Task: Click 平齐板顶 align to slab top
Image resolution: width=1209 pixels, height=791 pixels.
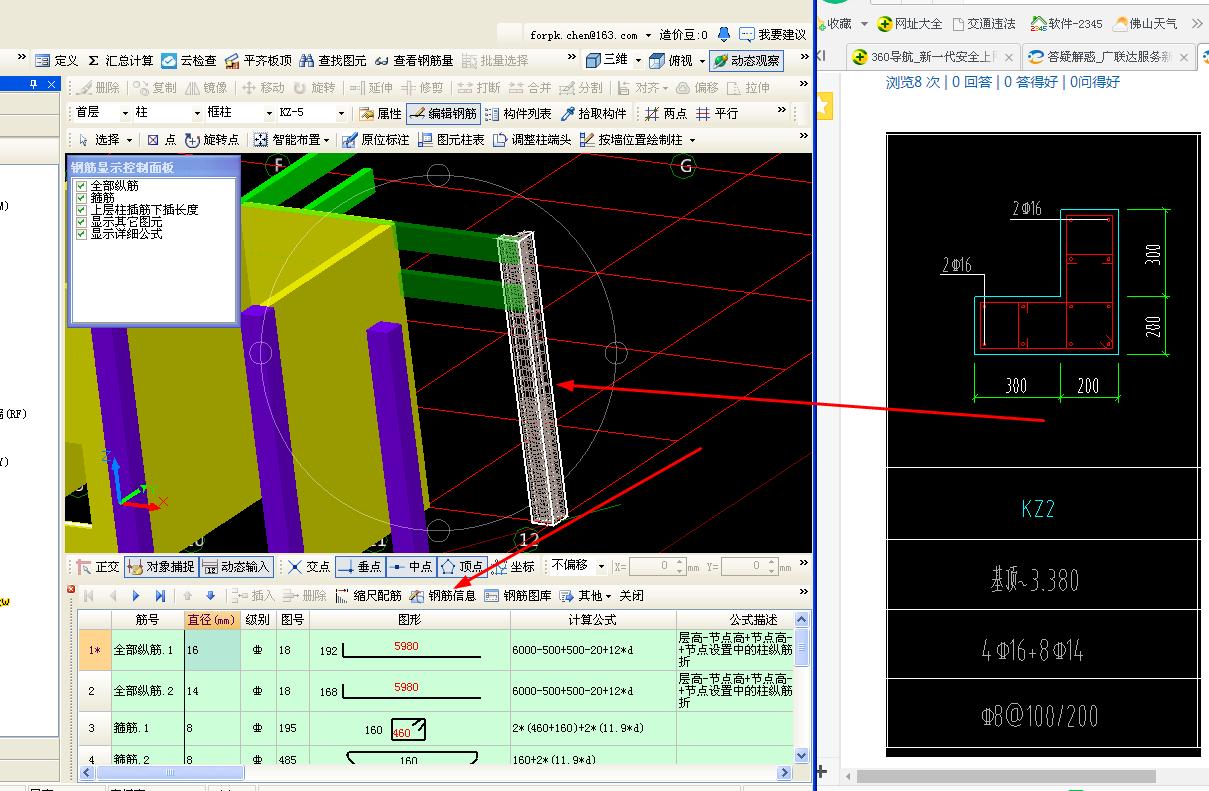Action: point(258,61)
